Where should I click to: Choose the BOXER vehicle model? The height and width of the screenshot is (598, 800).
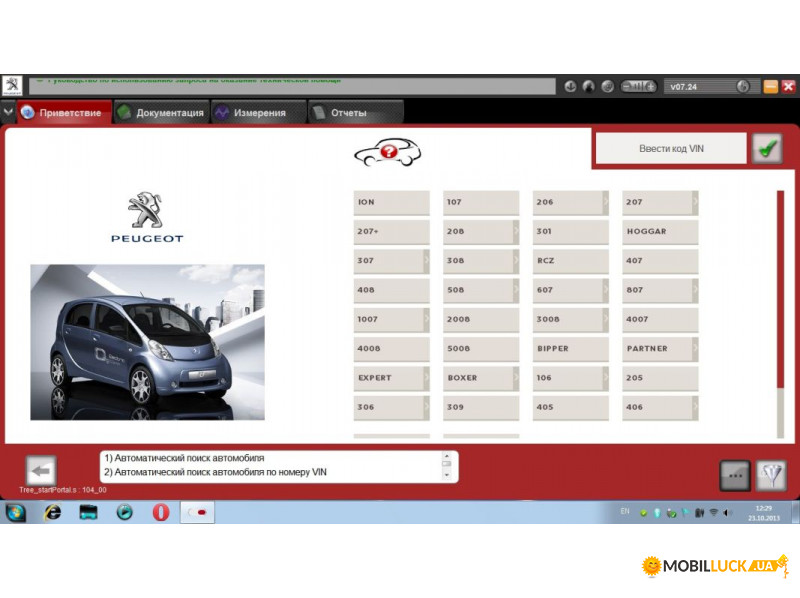point(480,378)
